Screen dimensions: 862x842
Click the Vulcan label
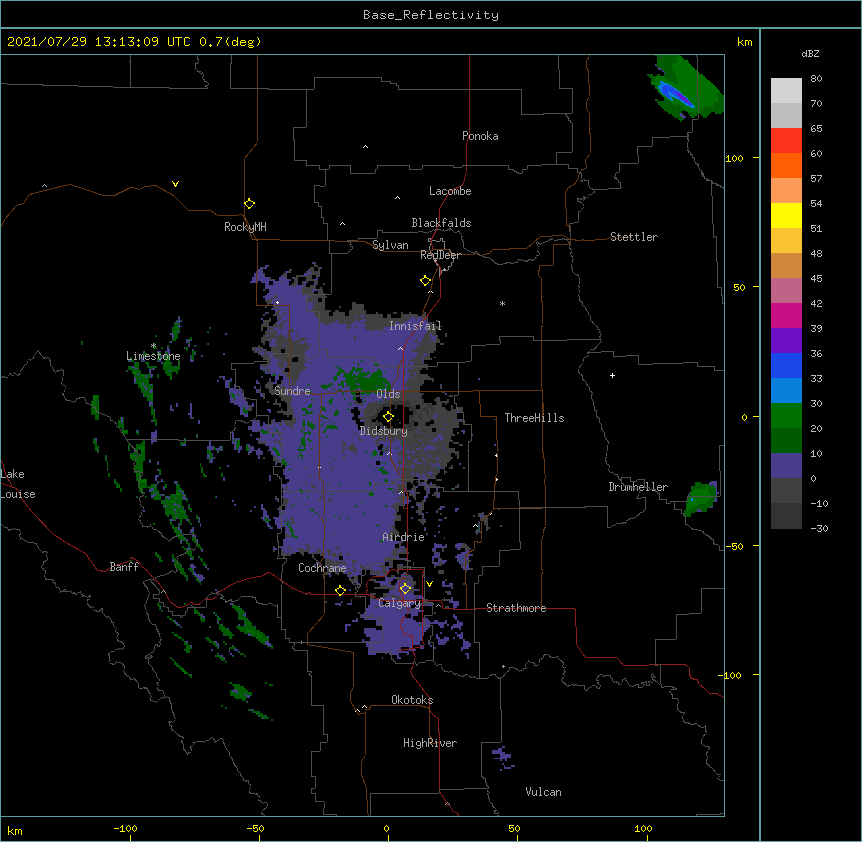coord(543,792)
